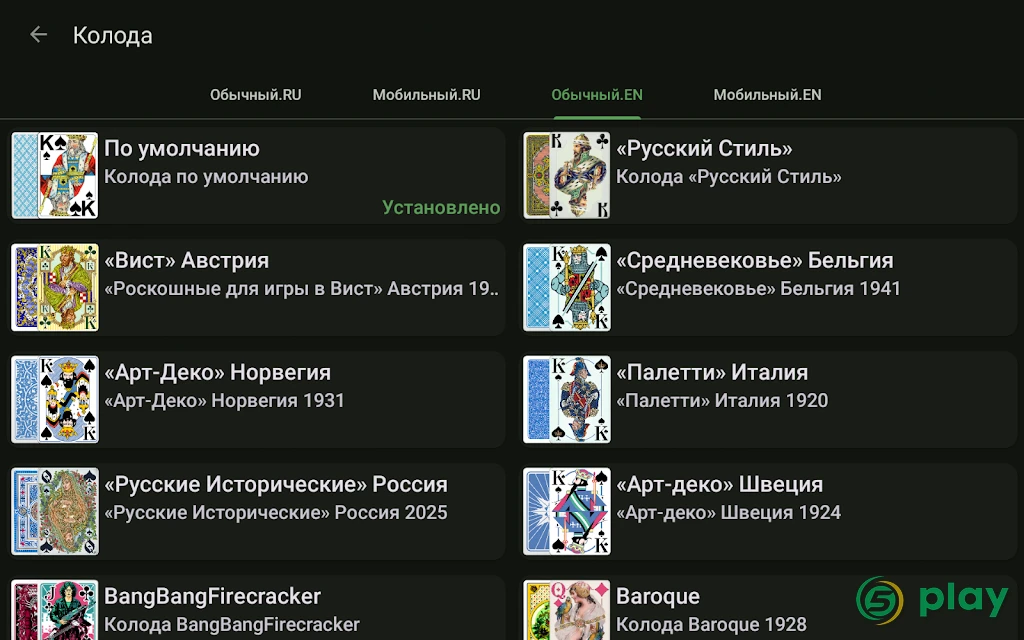
Task: Click the «Роскошные для игры в Вист» description
Action: coord(302,289)
